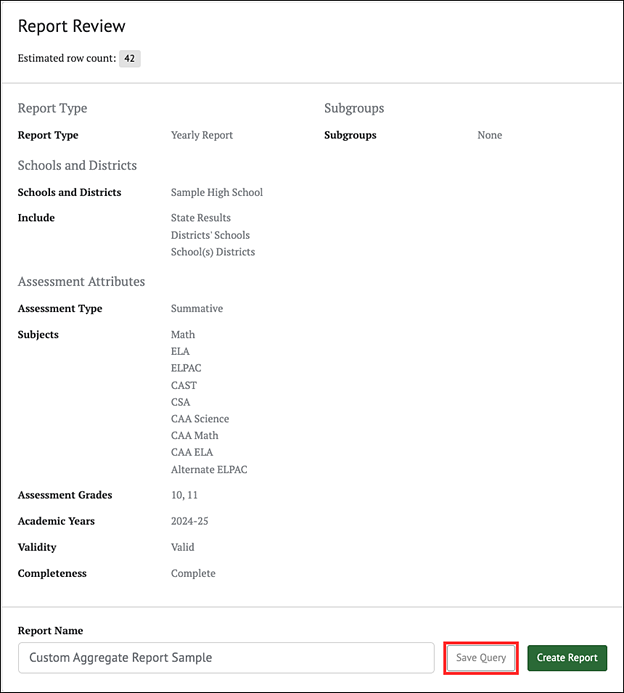The height and width of the screenshot is (693, 624).
Task: Click the Districts' Schools include item
Action: click(x=210, y=235)
